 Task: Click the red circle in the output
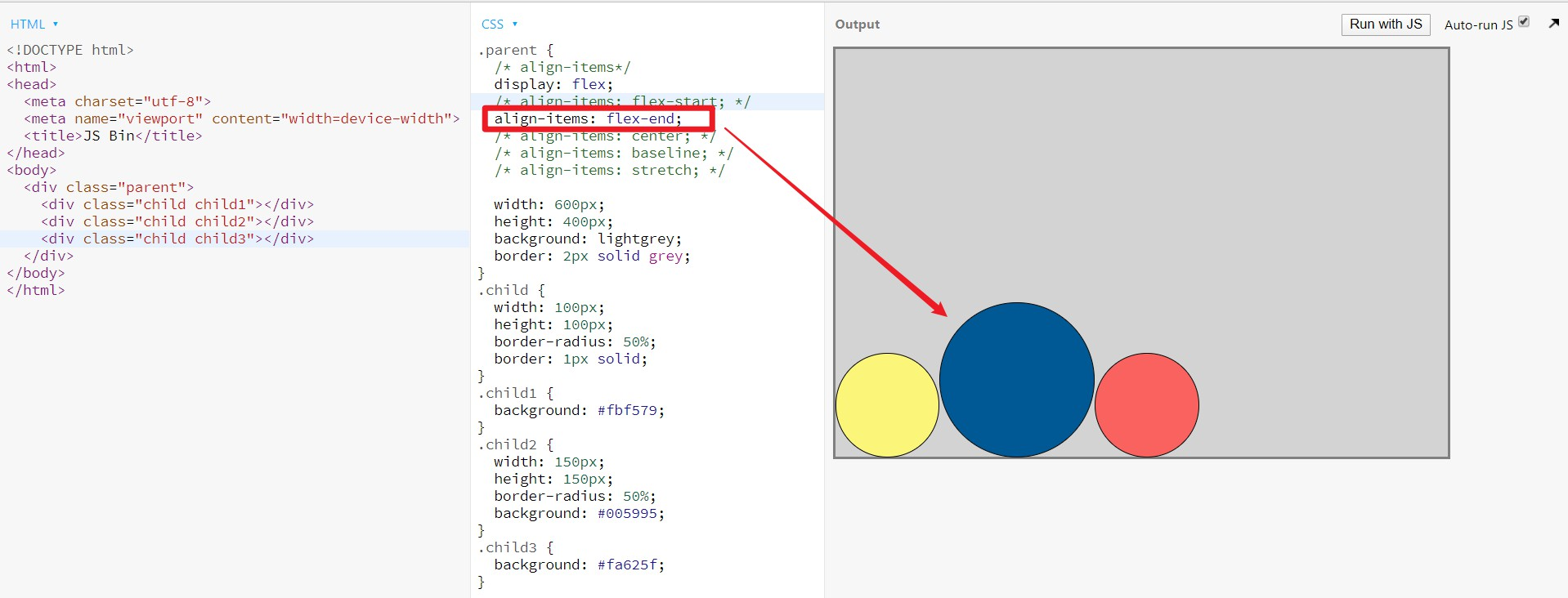tap(1147, 405)
